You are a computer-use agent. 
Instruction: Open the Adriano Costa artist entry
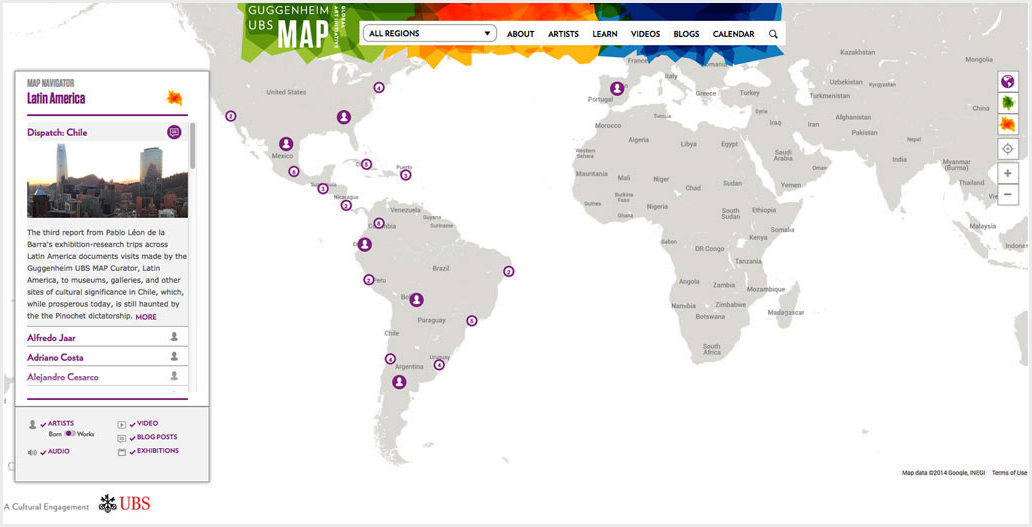point(55,357)
